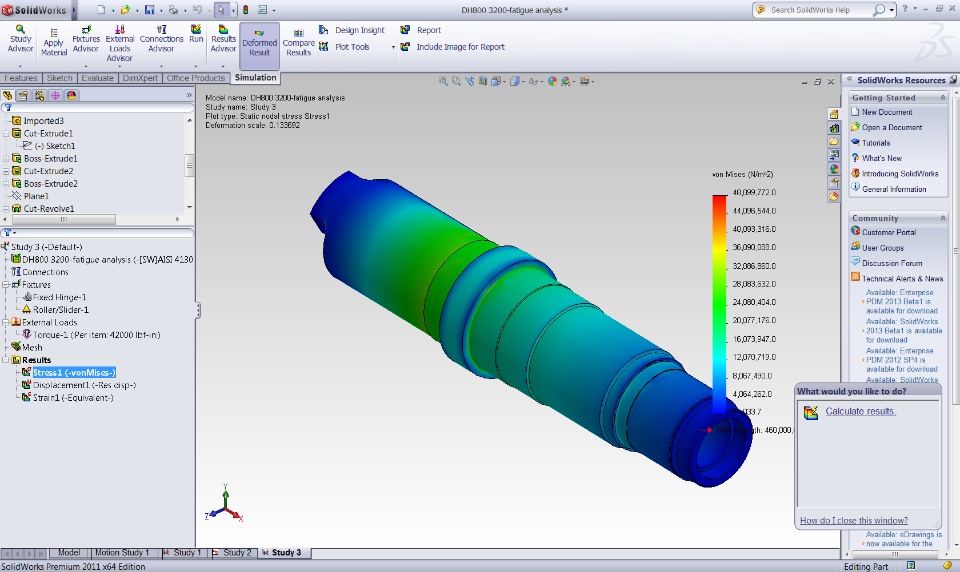The height and width of the screenshot is (572, 960).
Task: Click What's New in Getting Started
Action: coord(882,158)
